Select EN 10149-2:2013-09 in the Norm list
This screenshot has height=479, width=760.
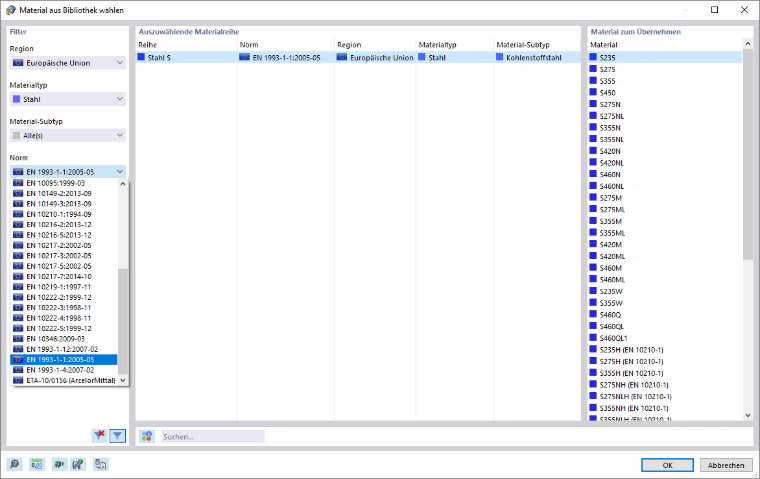coord(64,193)
